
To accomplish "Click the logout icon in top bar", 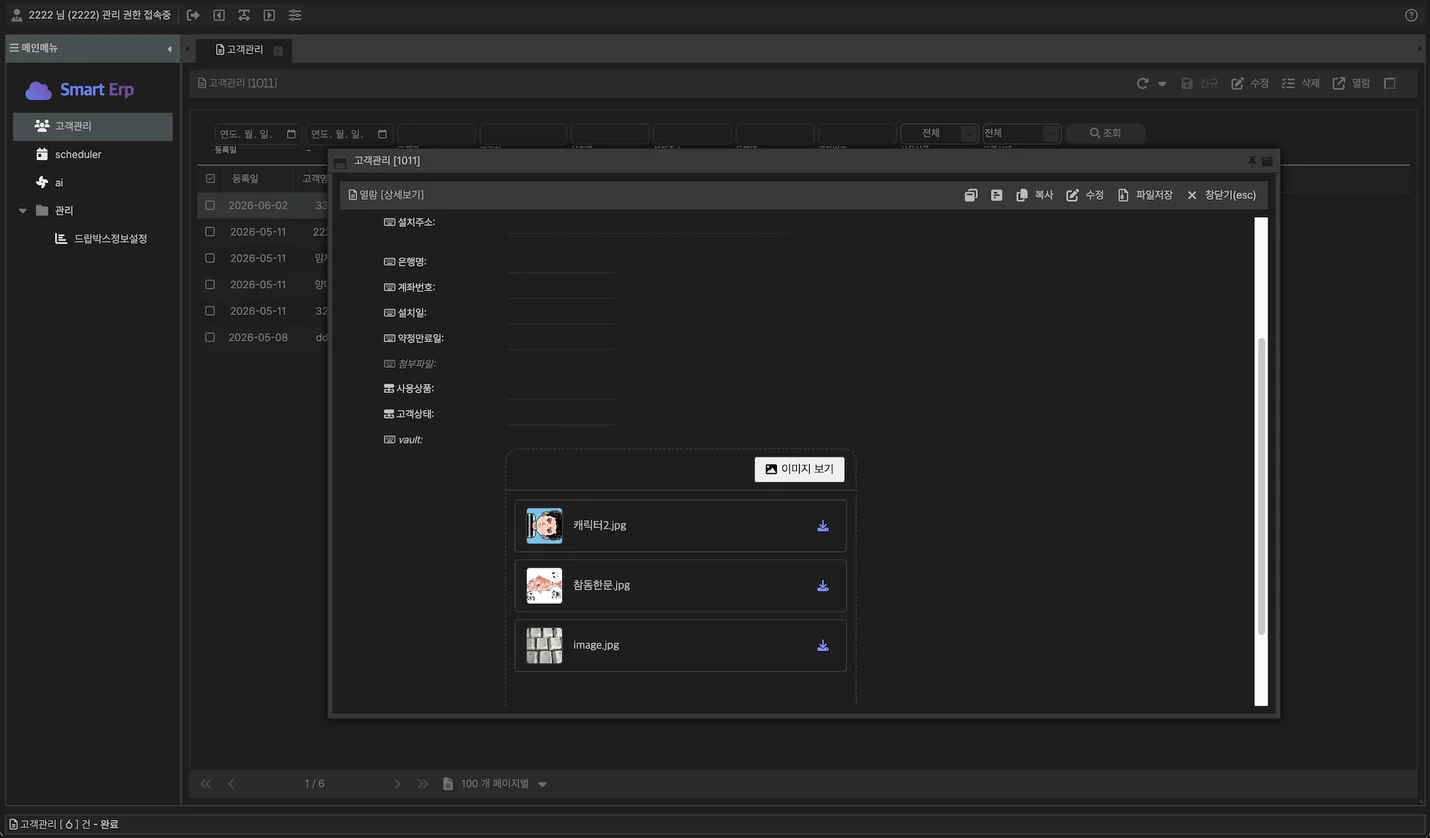I will [x=193, y=15].
